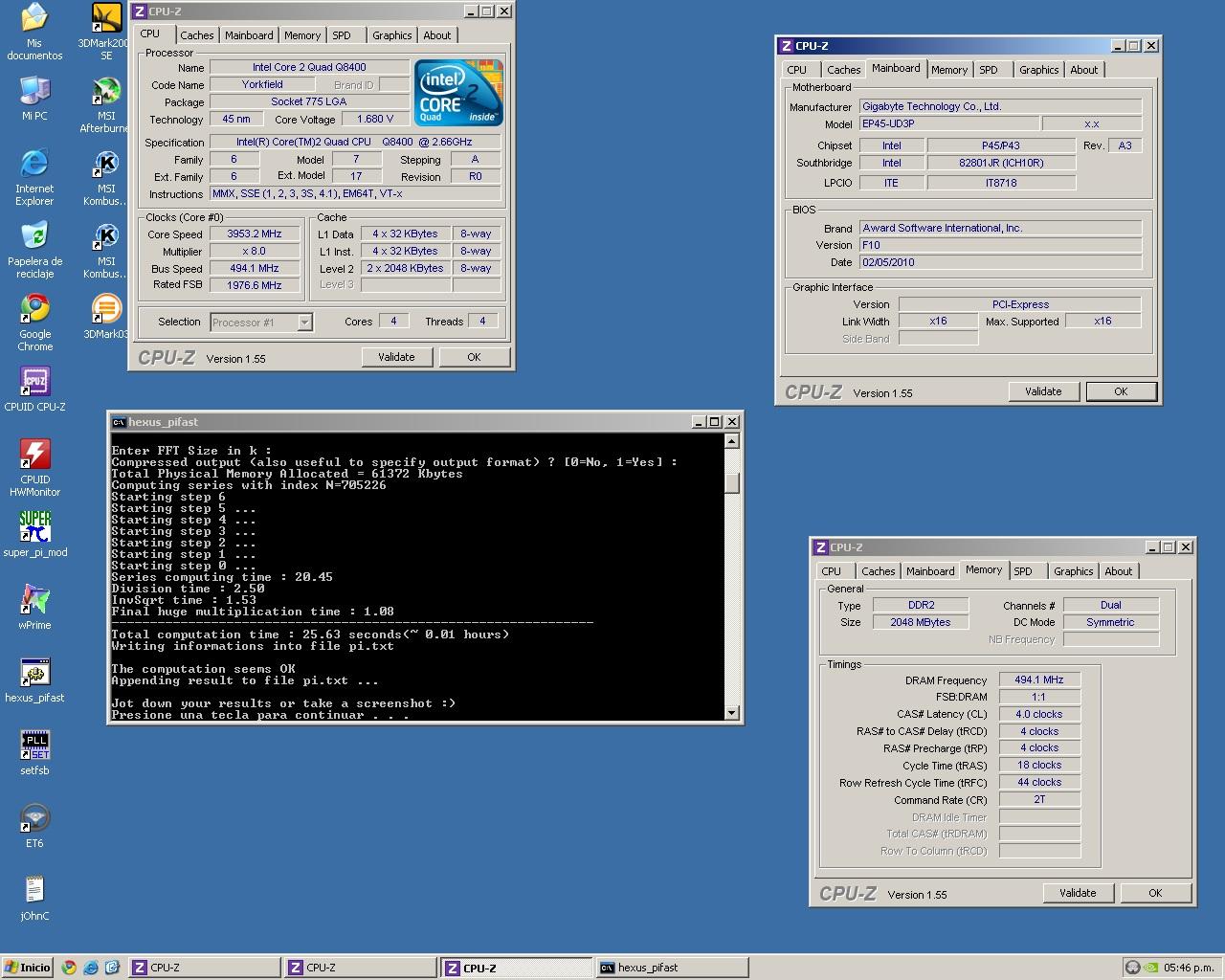Click the wPrime desktop icon
Screen dimensions: 1225x980
click(x=34, y=607)
